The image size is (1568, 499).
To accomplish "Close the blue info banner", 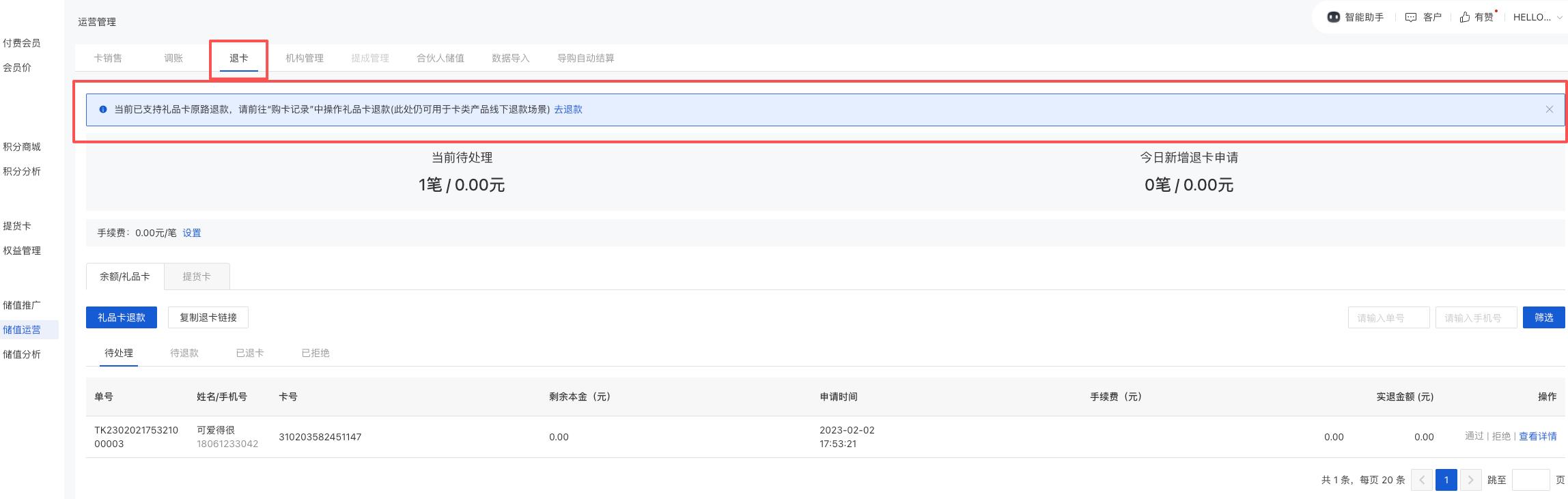I will [1549, 109].
